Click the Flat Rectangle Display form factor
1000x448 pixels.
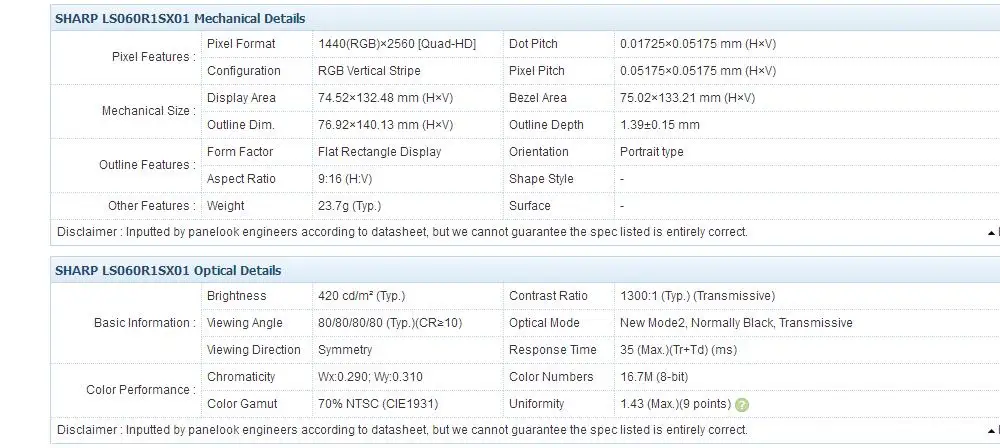point(379,152)
